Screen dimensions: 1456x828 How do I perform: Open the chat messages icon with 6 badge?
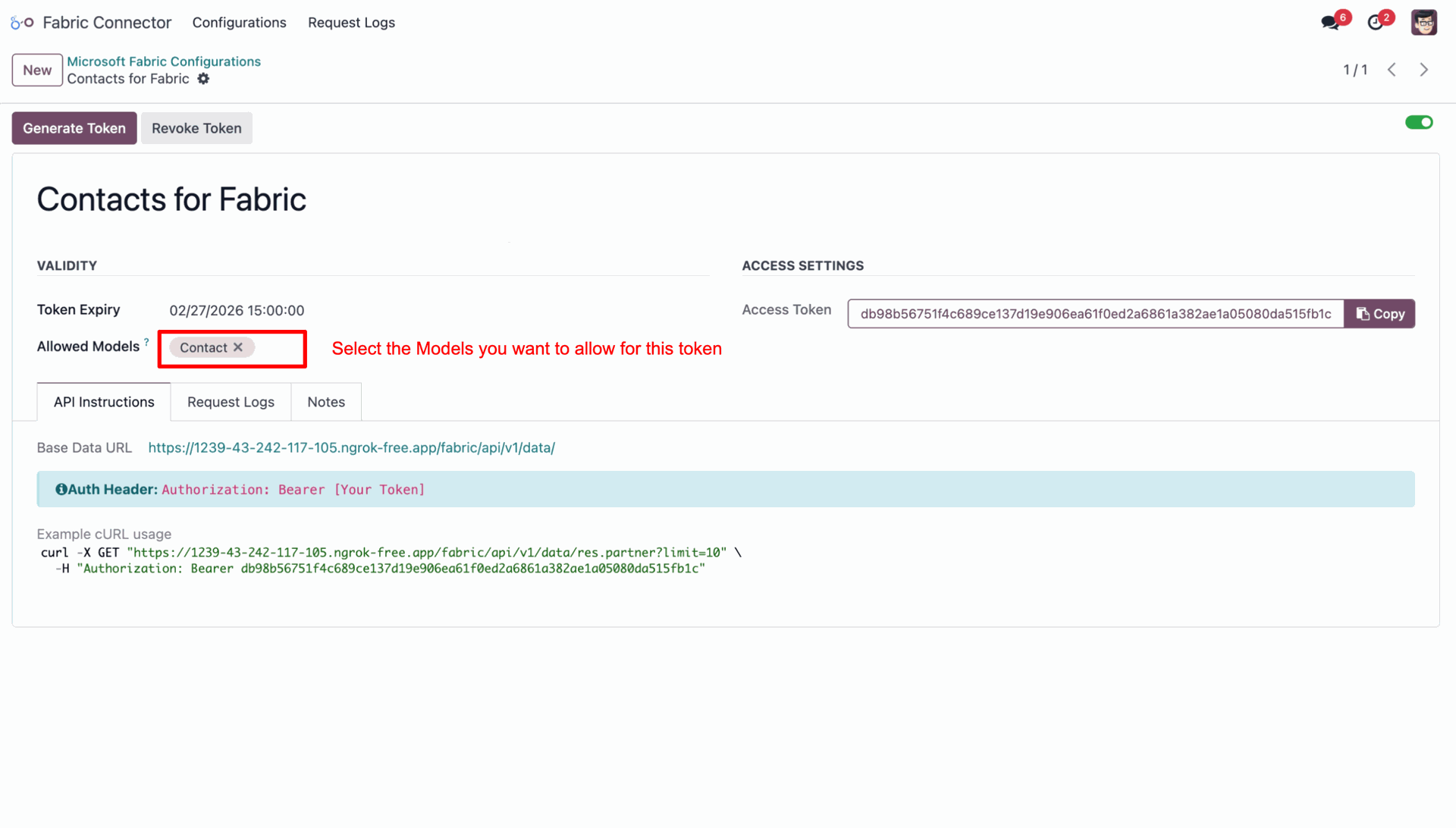pos(1329,23)
